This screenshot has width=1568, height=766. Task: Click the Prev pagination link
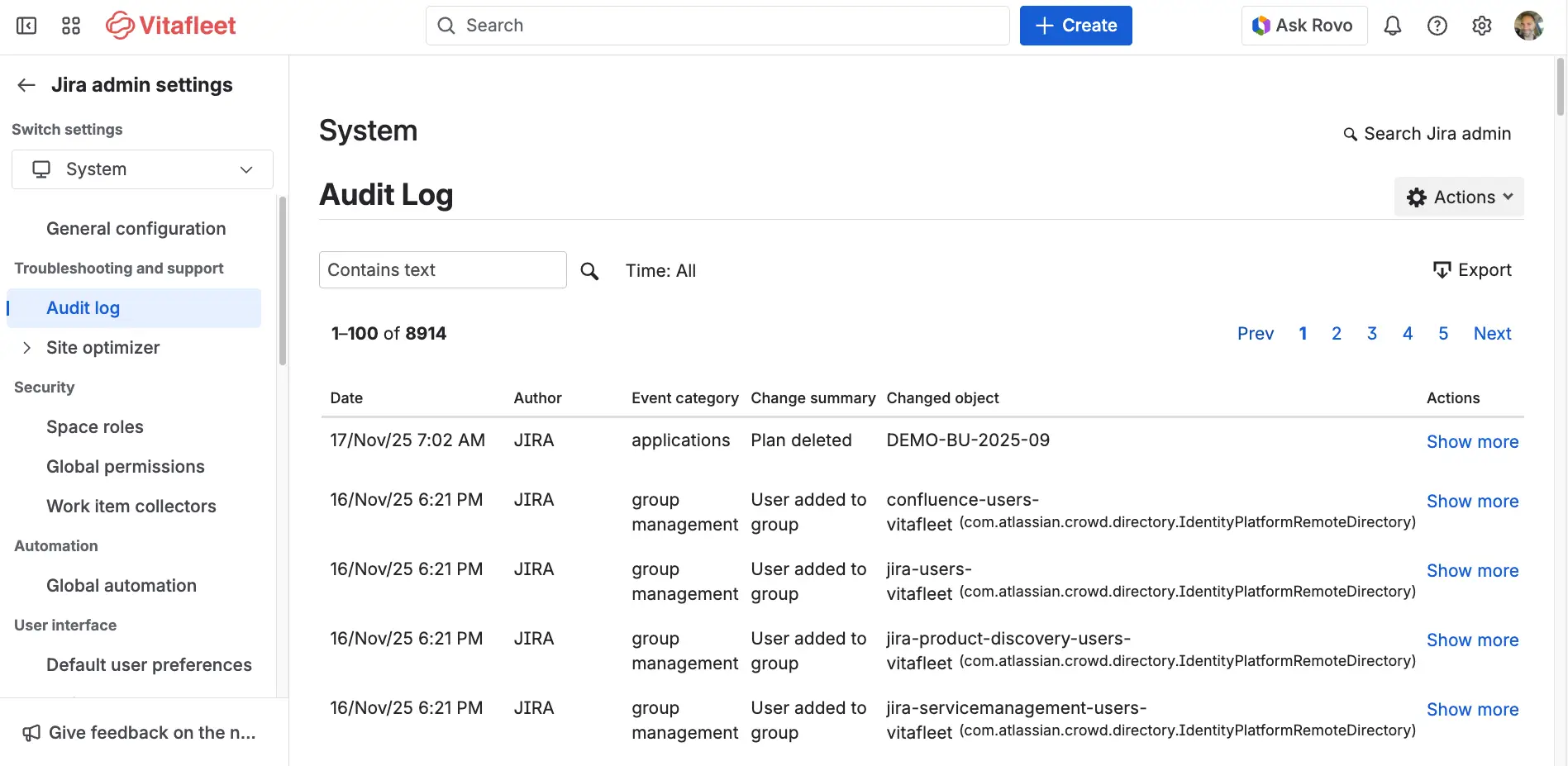point(1255,334)
